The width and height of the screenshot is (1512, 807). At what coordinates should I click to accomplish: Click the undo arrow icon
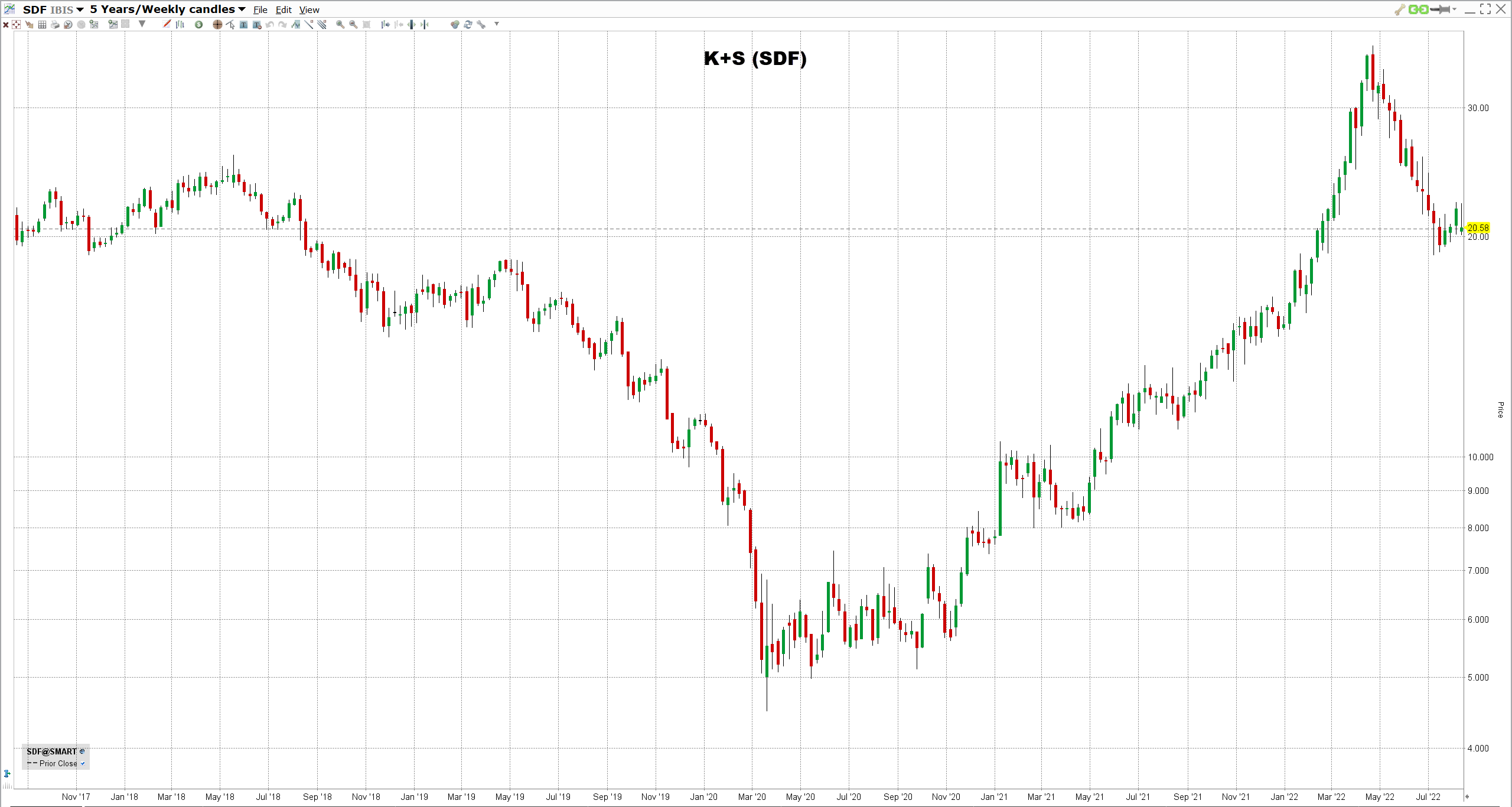tap(269, 24)
